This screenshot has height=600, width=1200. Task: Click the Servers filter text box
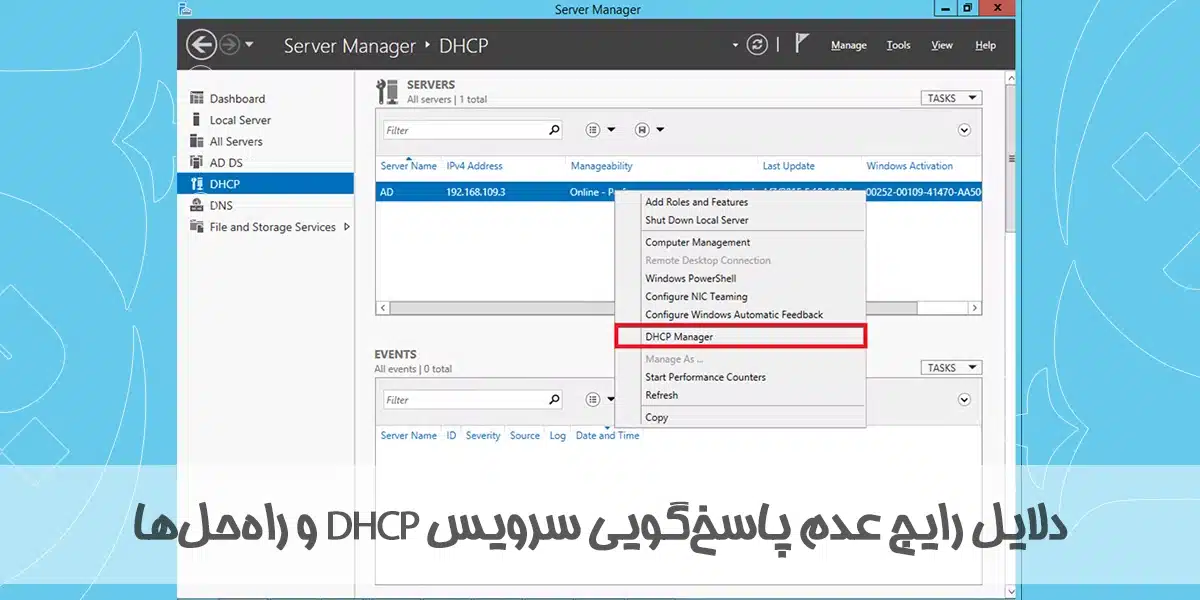tap(465, 130)
